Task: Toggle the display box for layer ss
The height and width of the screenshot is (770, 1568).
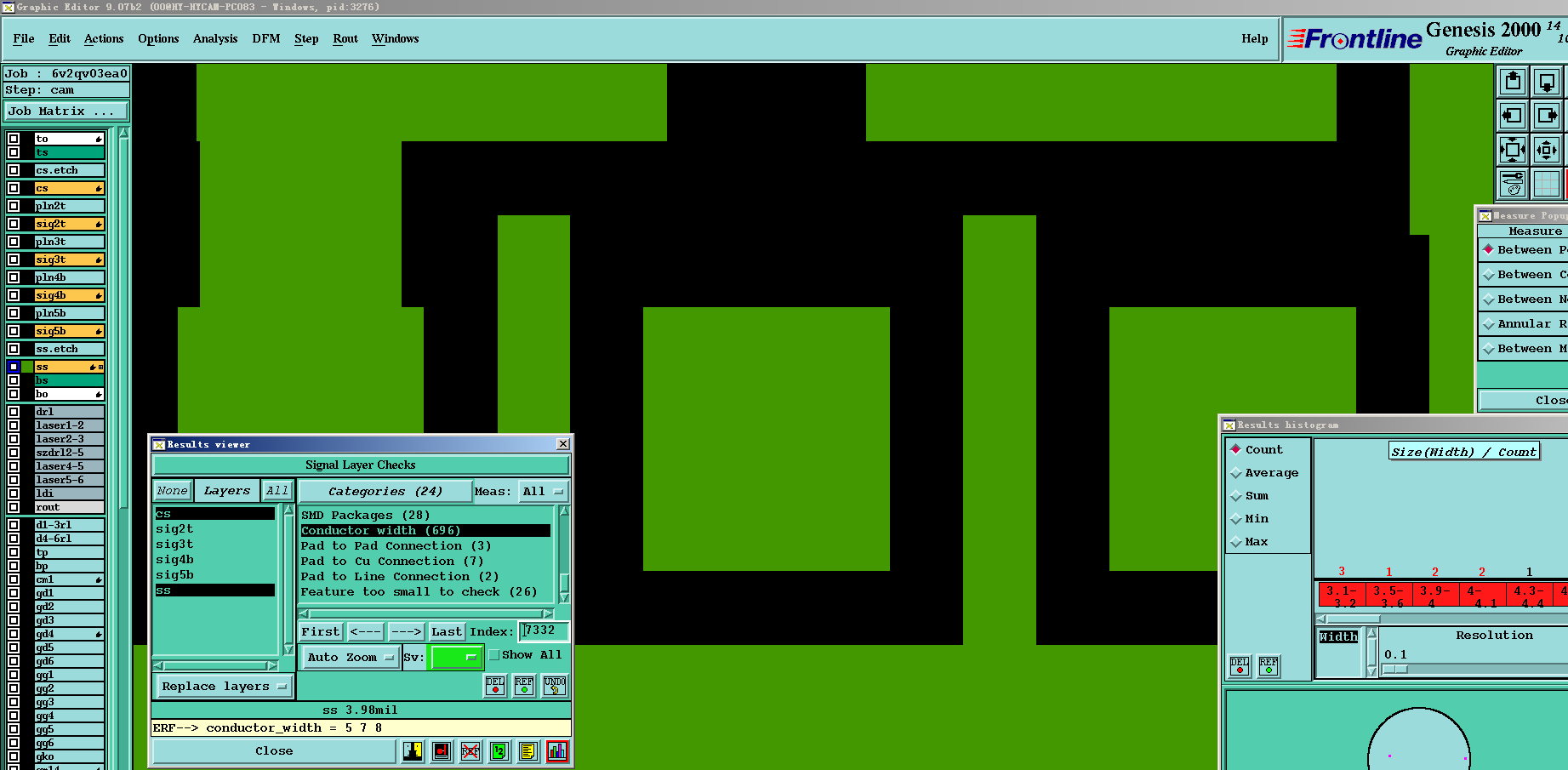Action: [x=14, y=367]
